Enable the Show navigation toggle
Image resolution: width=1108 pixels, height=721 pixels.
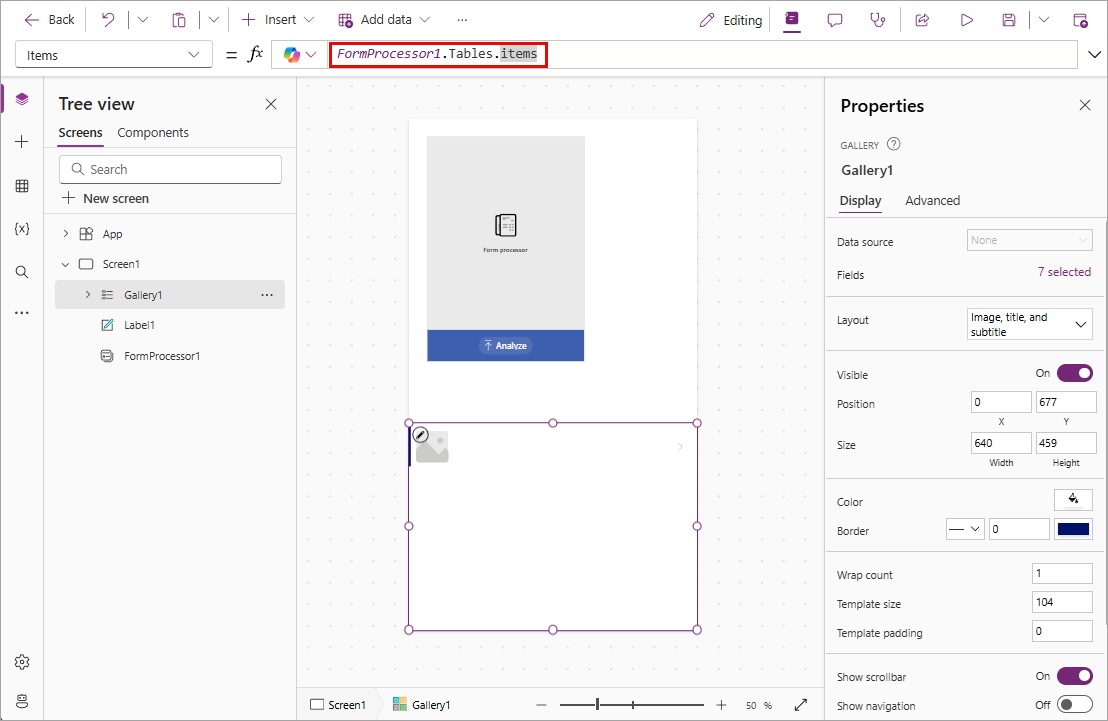(x=1074, y=705)
